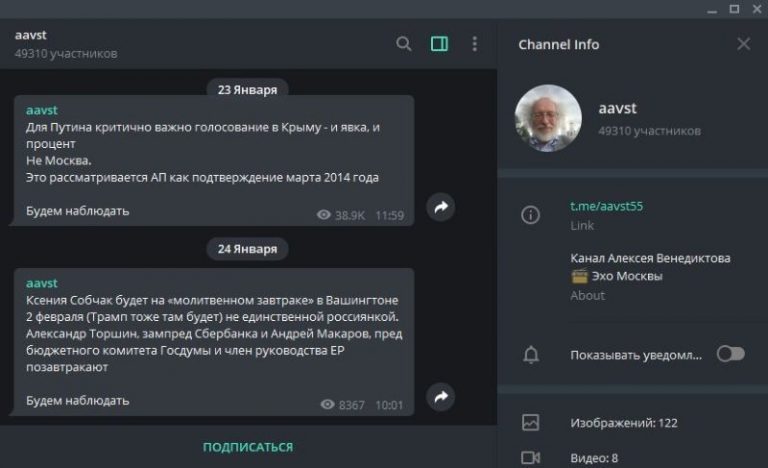The height and width of the screenshot is (468, 768).
Task: Open the search in channel icon
Action: tap(404, 44)
